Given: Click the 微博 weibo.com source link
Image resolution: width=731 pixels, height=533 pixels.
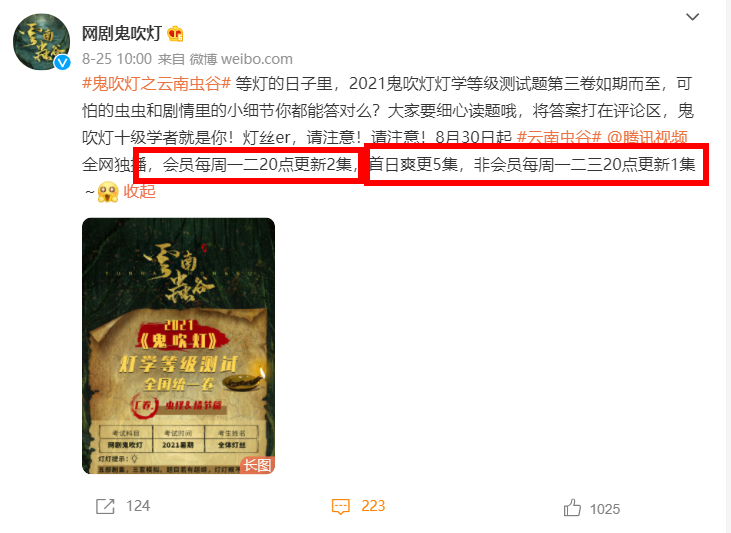Looking at the screenshot, I should pyautogui.click(x=241, y=59).
